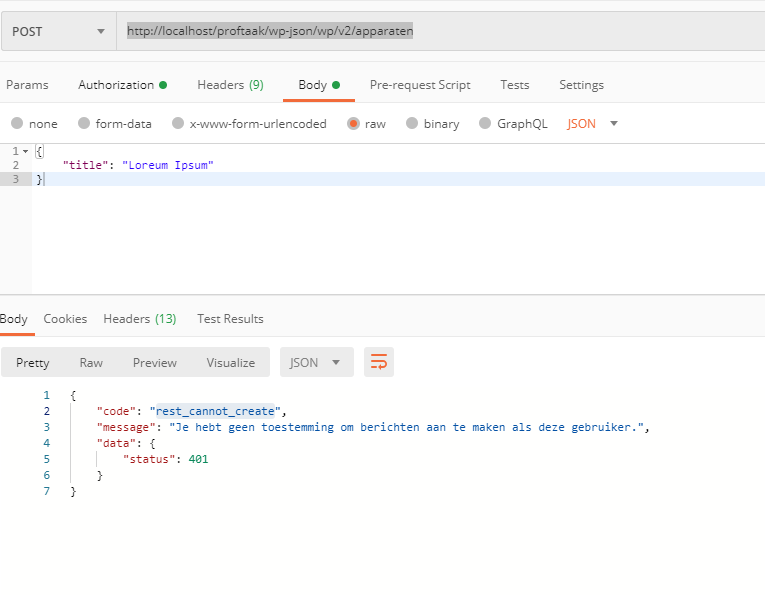The height and width of the screenshot is (595, 765).
Task: Click the Dutch error message text
Action: pyautogui.click(x=406, y=427)
